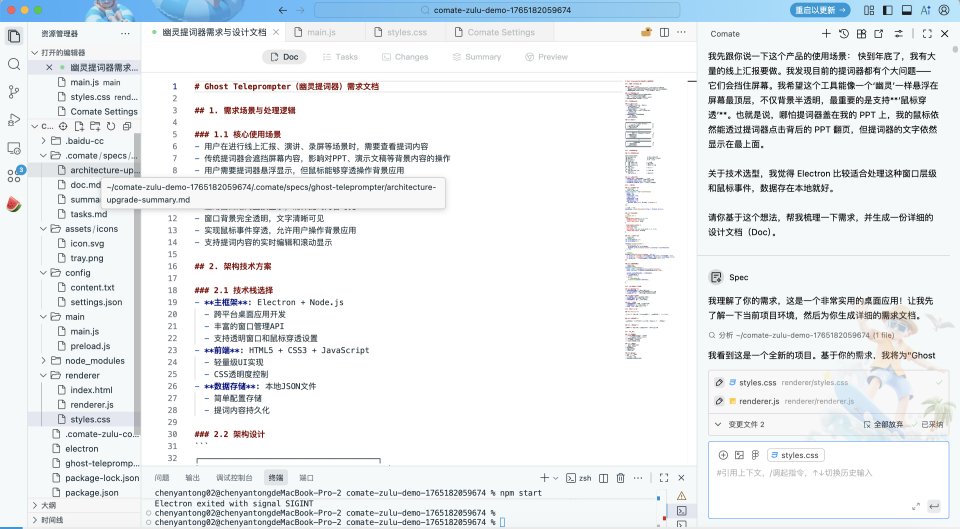Split the editor to the right

664,32
